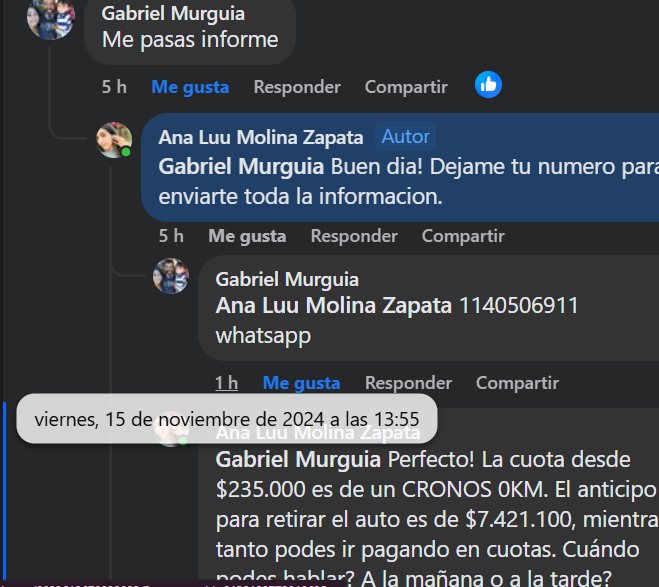This screenshot has height=587, width=659.
Task: Open the "5 h" timestamp under the top comment
Action: [114, 87]
